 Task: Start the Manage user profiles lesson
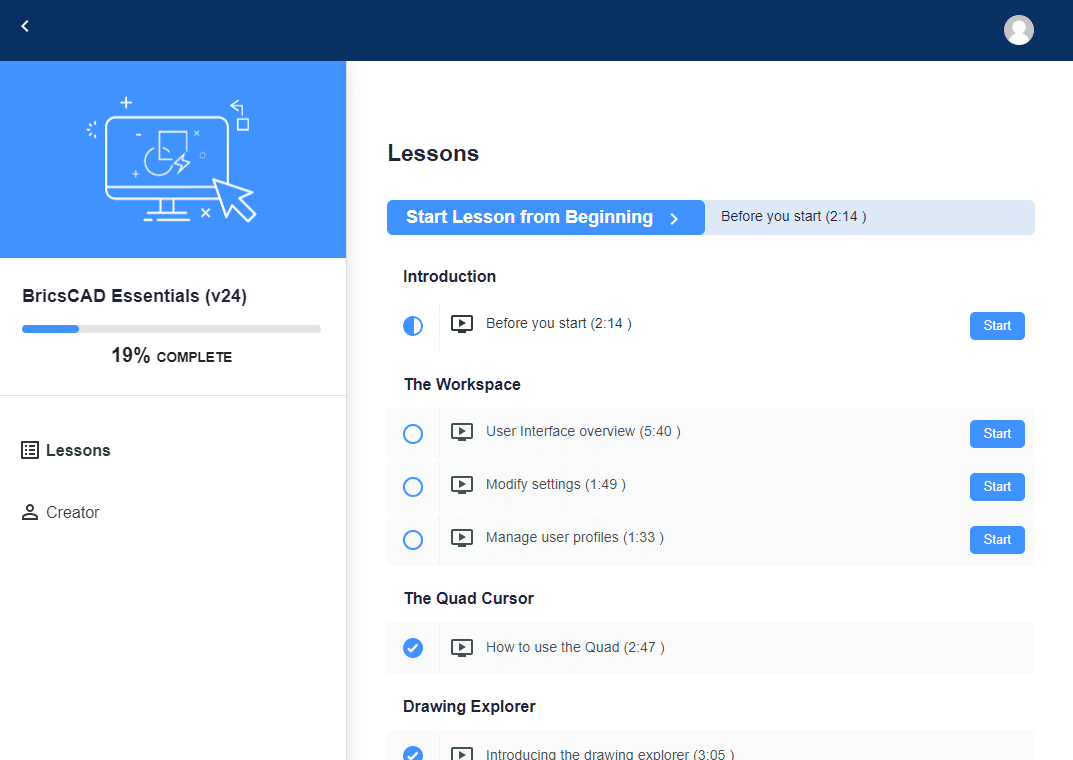pos(997,540)
